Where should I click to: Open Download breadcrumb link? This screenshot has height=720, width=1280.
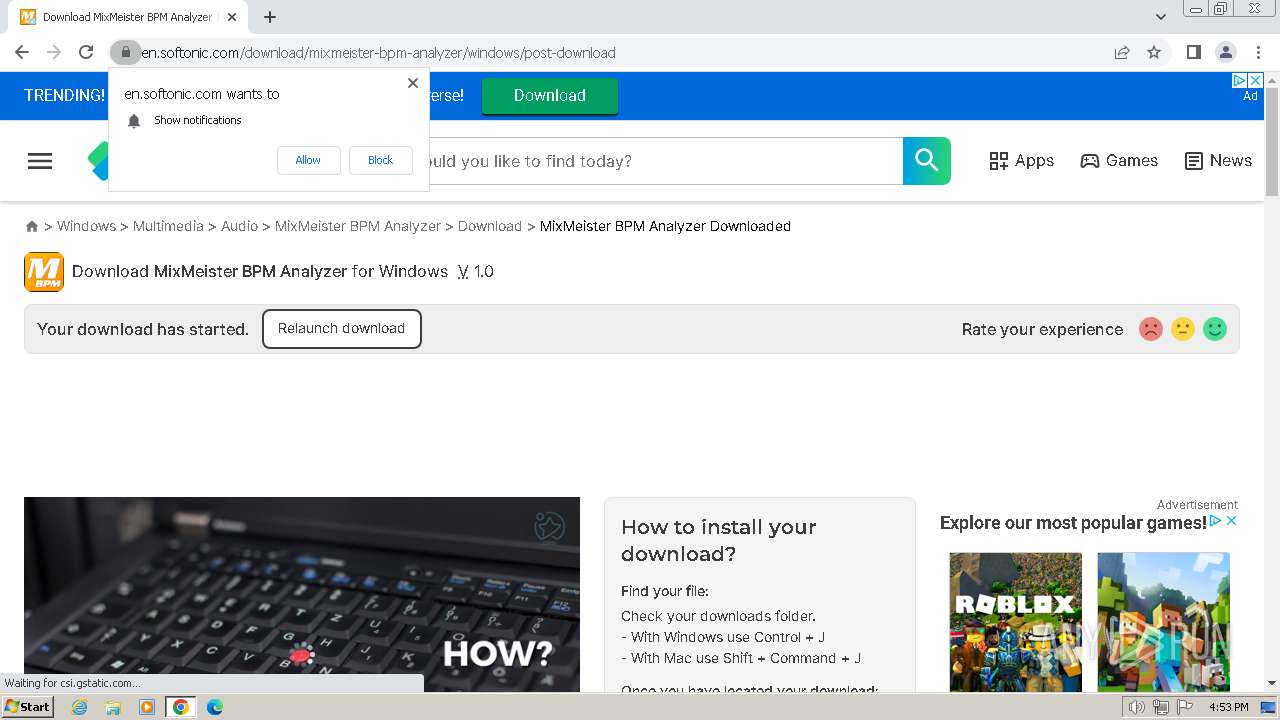pos(490,226)
